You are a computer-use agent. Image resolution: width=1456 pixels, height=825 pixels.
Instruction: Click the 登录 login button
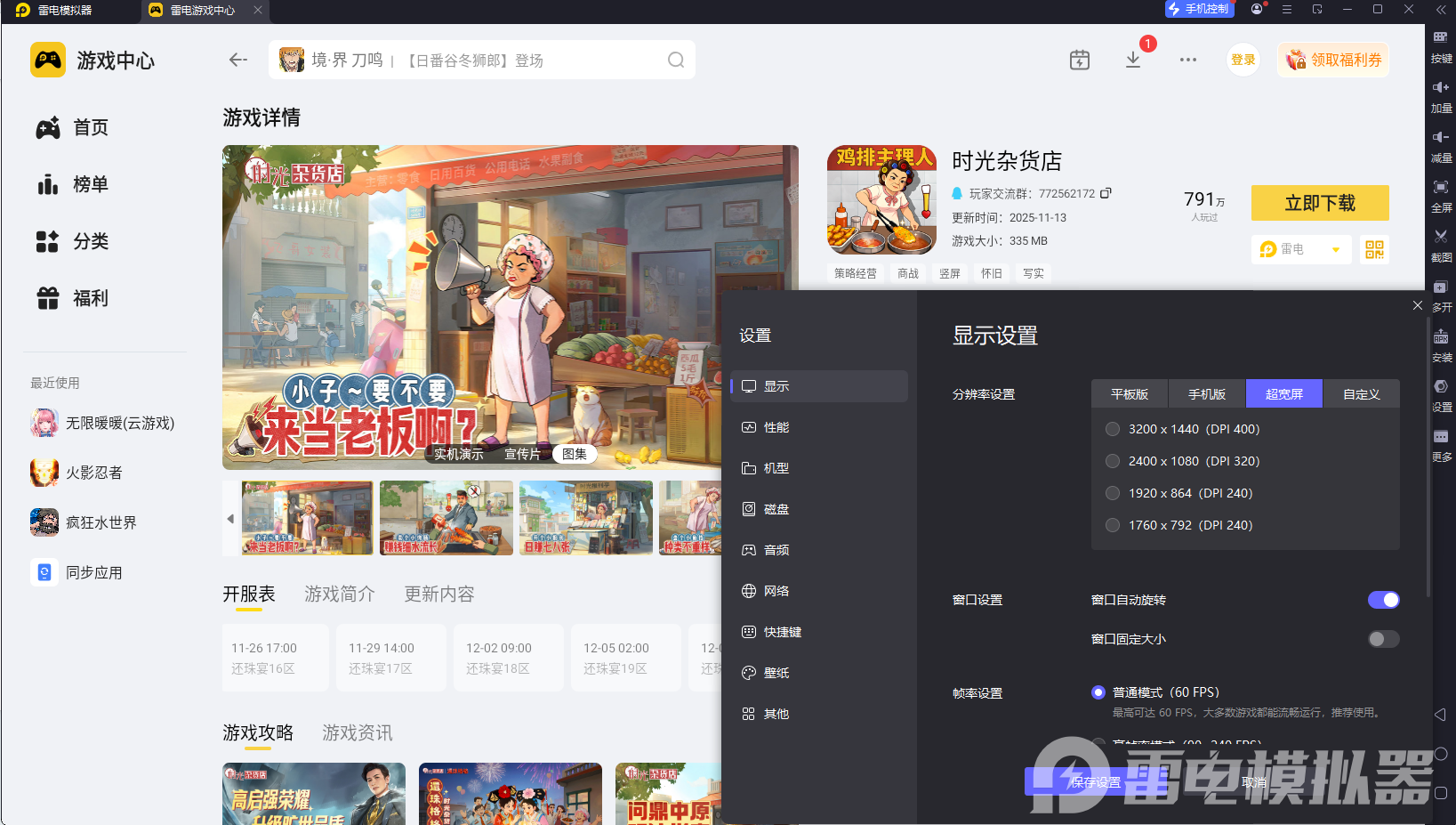click(x=1243, y=60)
